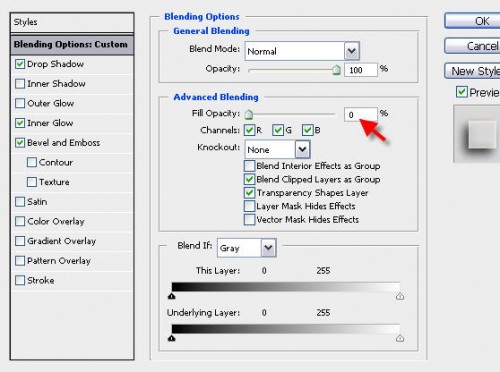Open Stroke settings by its label
The width and height of the screenshot is (500, 372).
pos(41,280)
